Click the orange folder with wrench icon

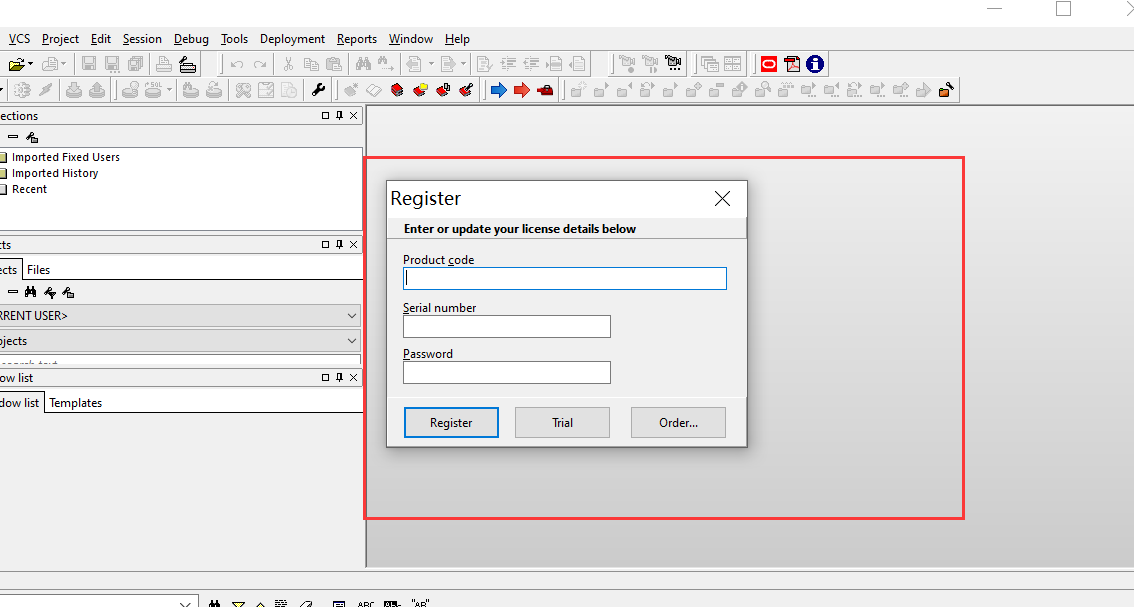click(946, 90)
